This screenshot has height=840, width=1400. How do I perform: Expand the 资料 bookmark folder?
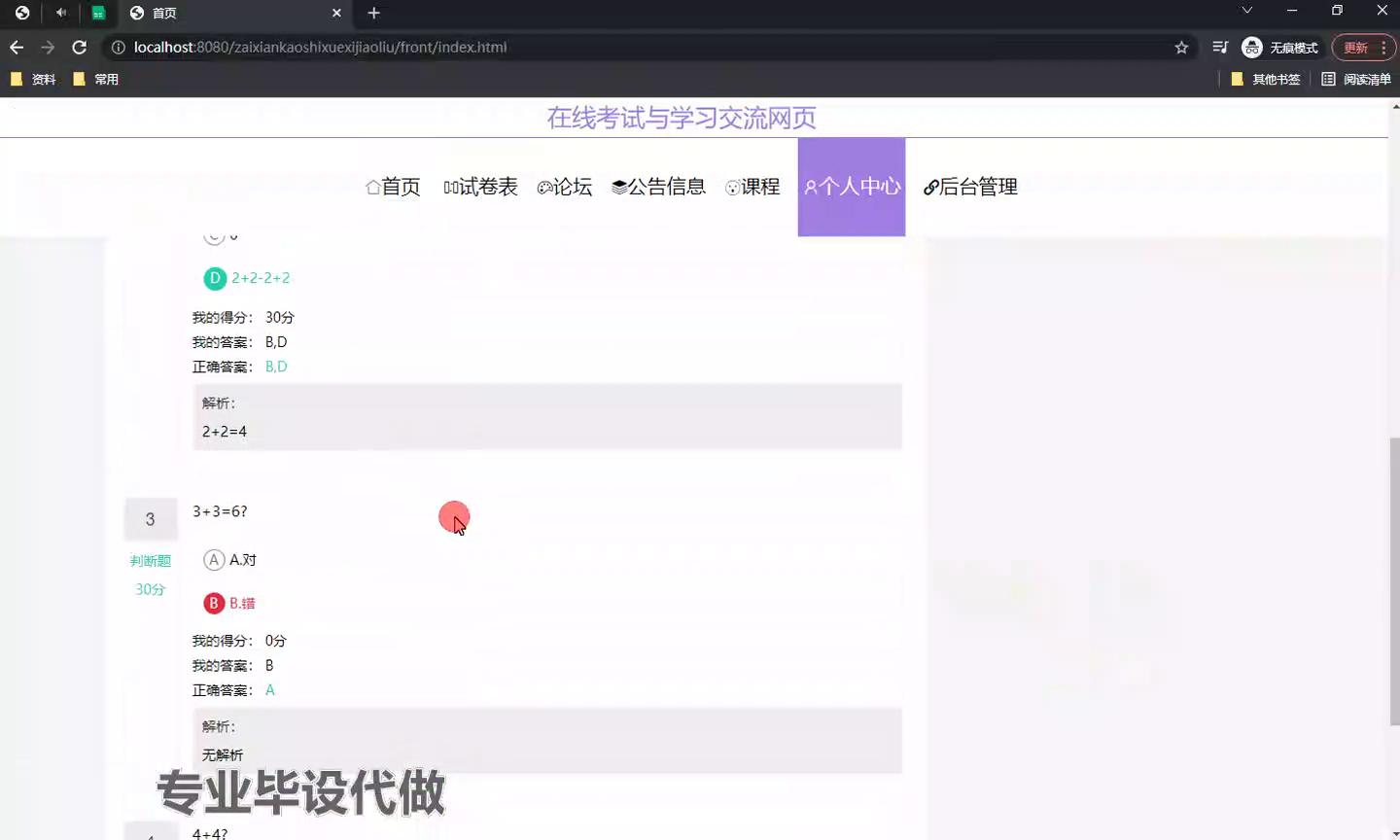[33, 79]
